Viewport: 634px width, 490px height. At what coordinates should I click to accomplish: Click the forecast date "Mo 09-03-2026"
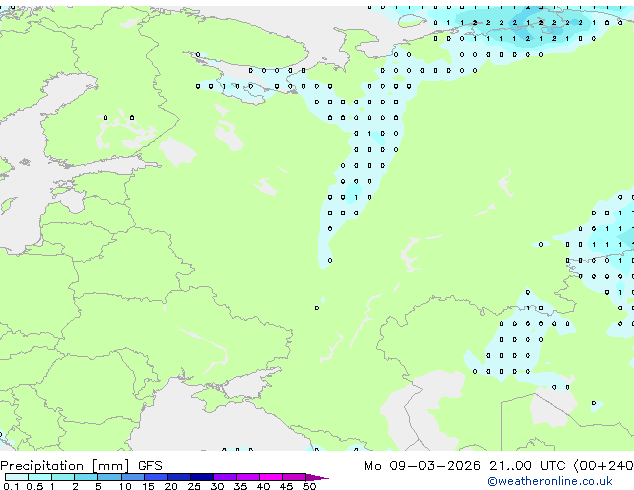tap(422, 466)
